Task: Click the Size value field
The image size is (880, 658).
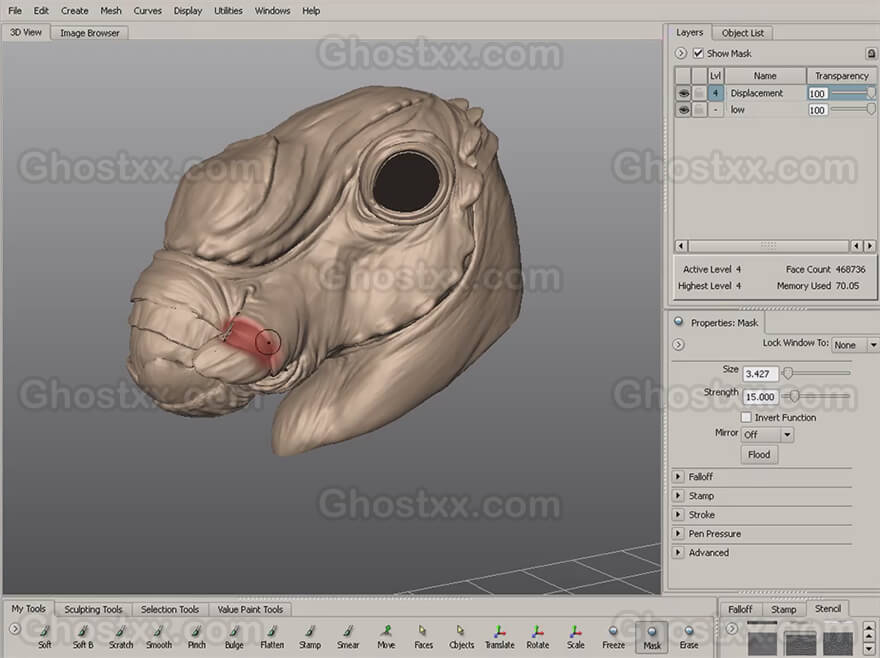Action: point(760,374)
